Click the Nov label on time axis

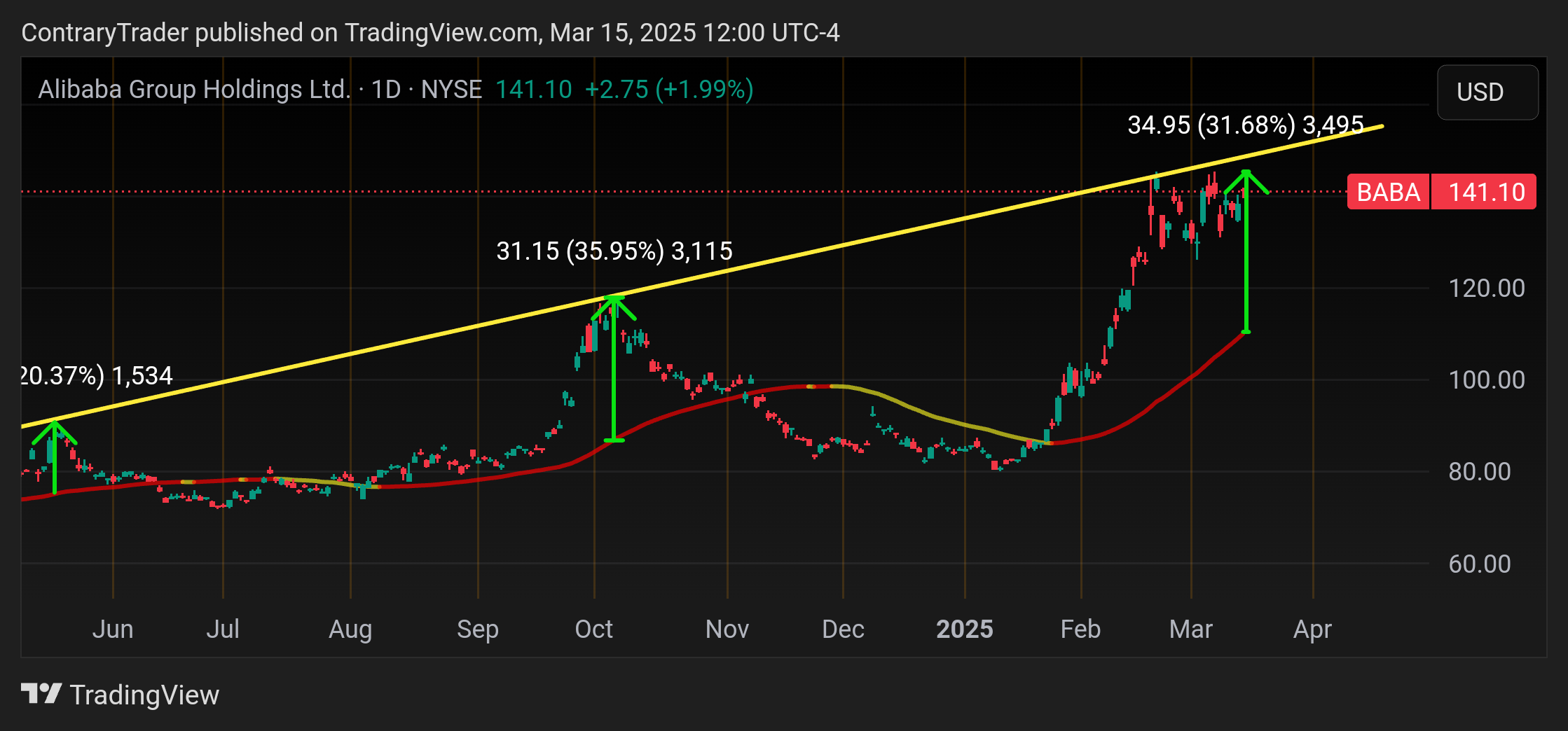pos(727,629)
